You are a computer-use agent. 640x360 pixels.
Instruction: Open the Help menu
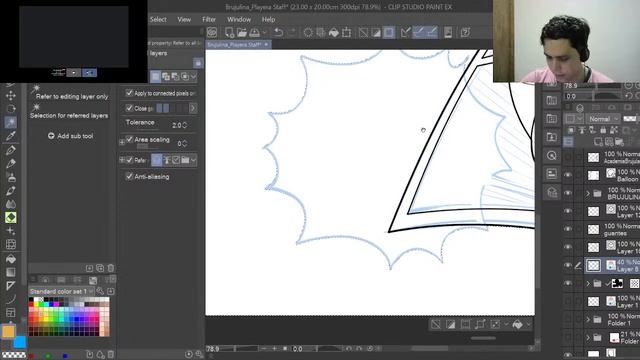tap(268, 19)
